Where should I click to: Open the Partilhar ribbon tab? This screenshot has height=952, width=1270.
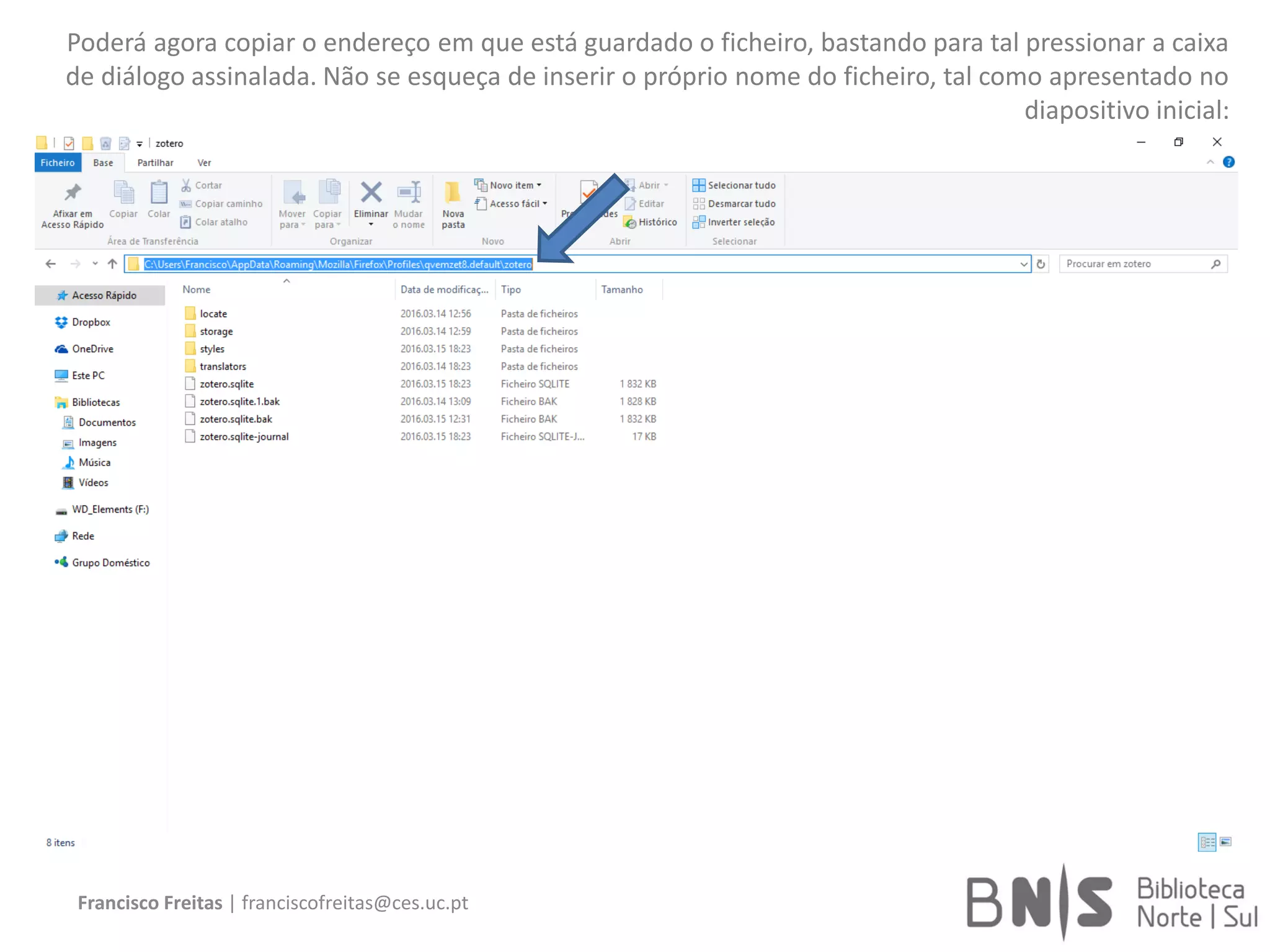155,163
